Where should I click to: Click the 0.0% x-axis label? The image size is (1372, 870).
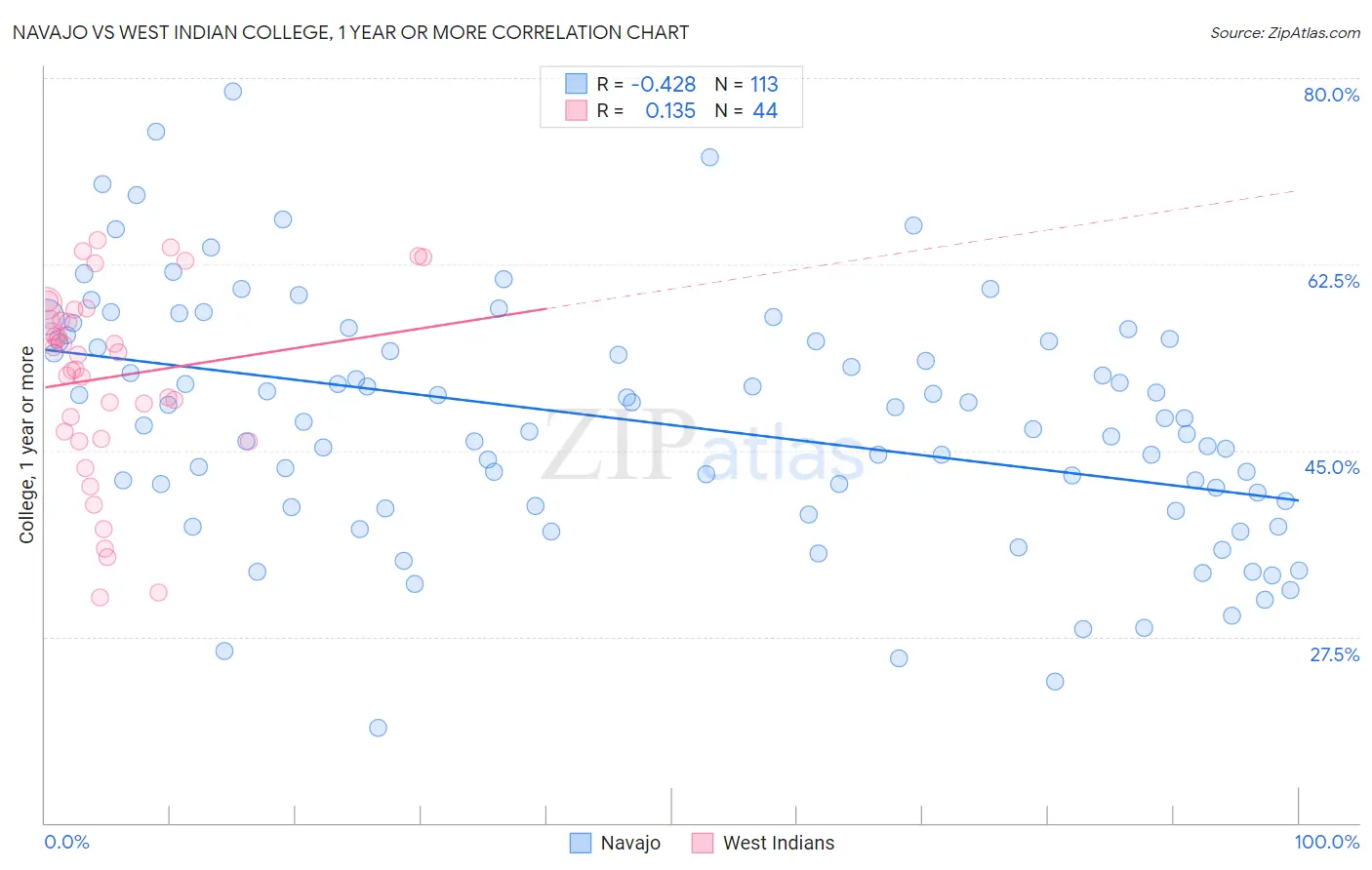point(66,842)
